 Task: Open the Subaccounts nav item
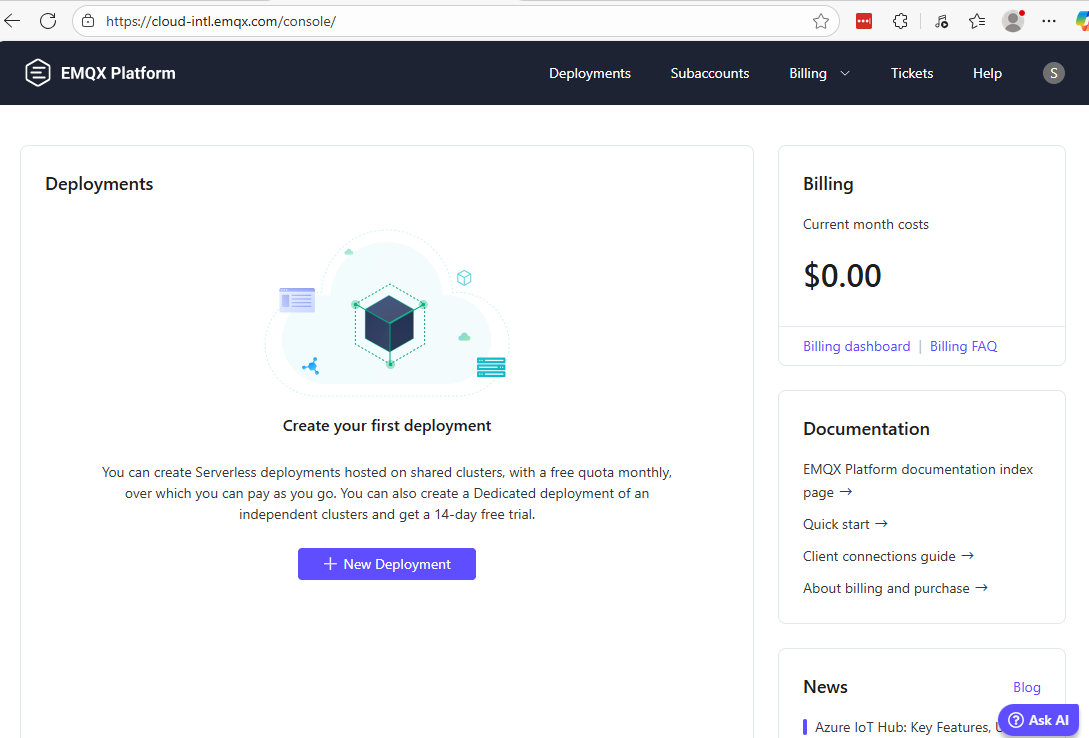(x=709, y=73)
